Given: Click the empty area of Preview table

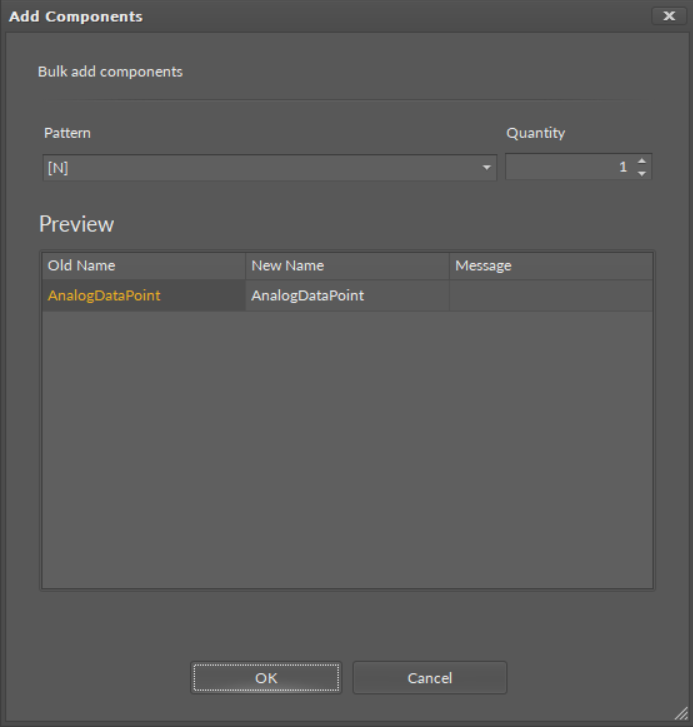Looking at the screenshot, I should pos(346,450).
